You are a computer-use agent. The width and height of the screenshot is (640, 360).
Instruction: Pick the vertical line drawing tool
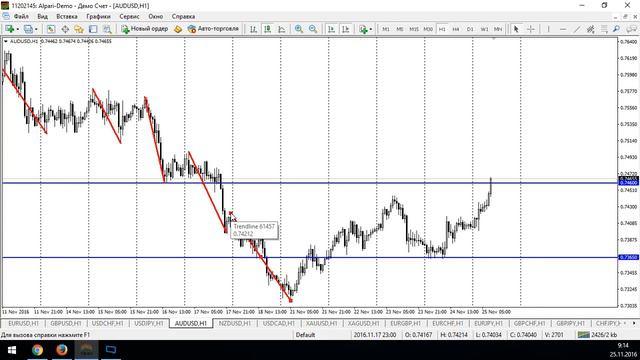tap(549, 29)
